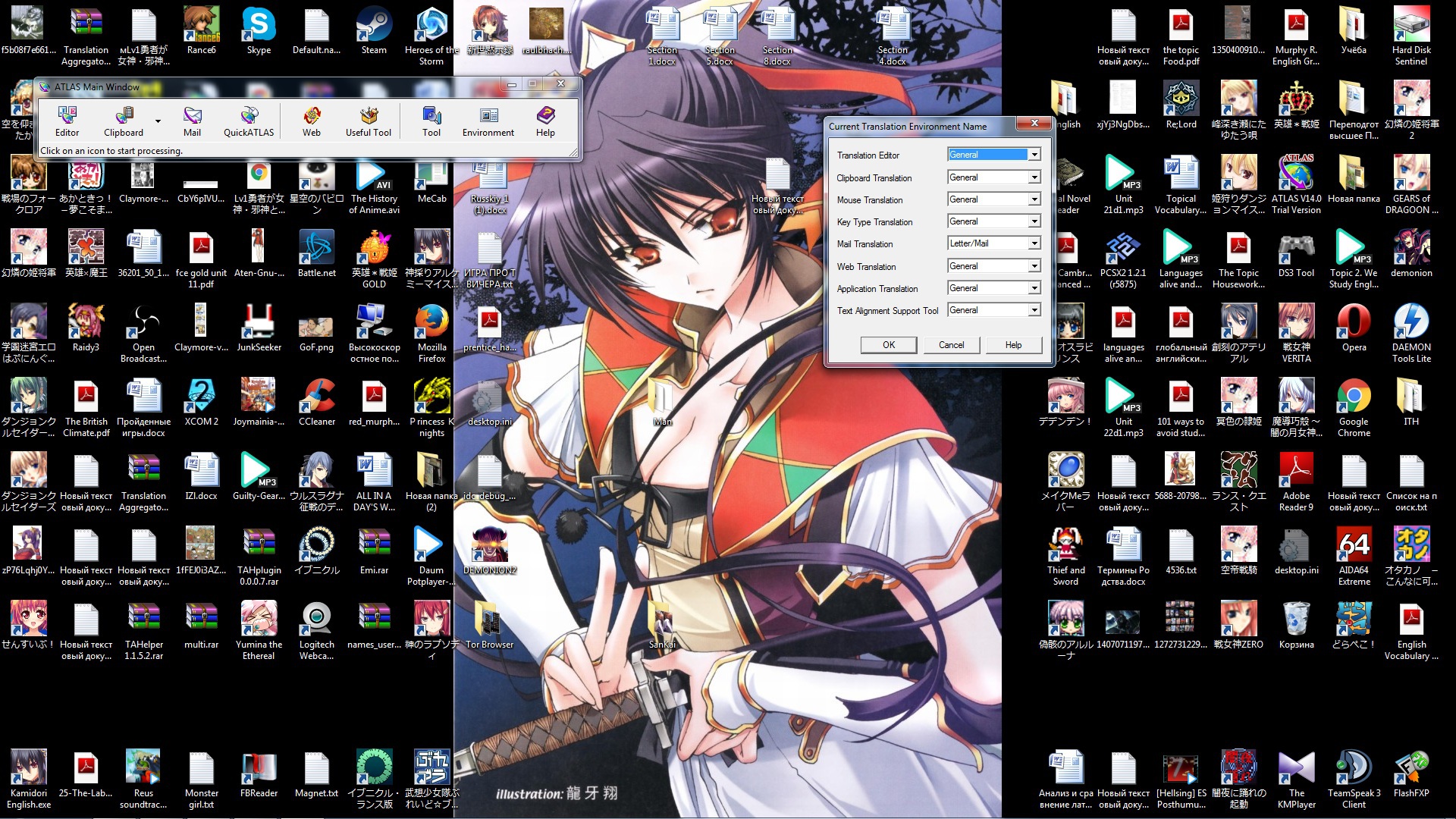Image resolution: width=1456 pixels, height=819 pixels.
Task: Click the Environment toolbar icon
Action: click(x=488, y=121)
